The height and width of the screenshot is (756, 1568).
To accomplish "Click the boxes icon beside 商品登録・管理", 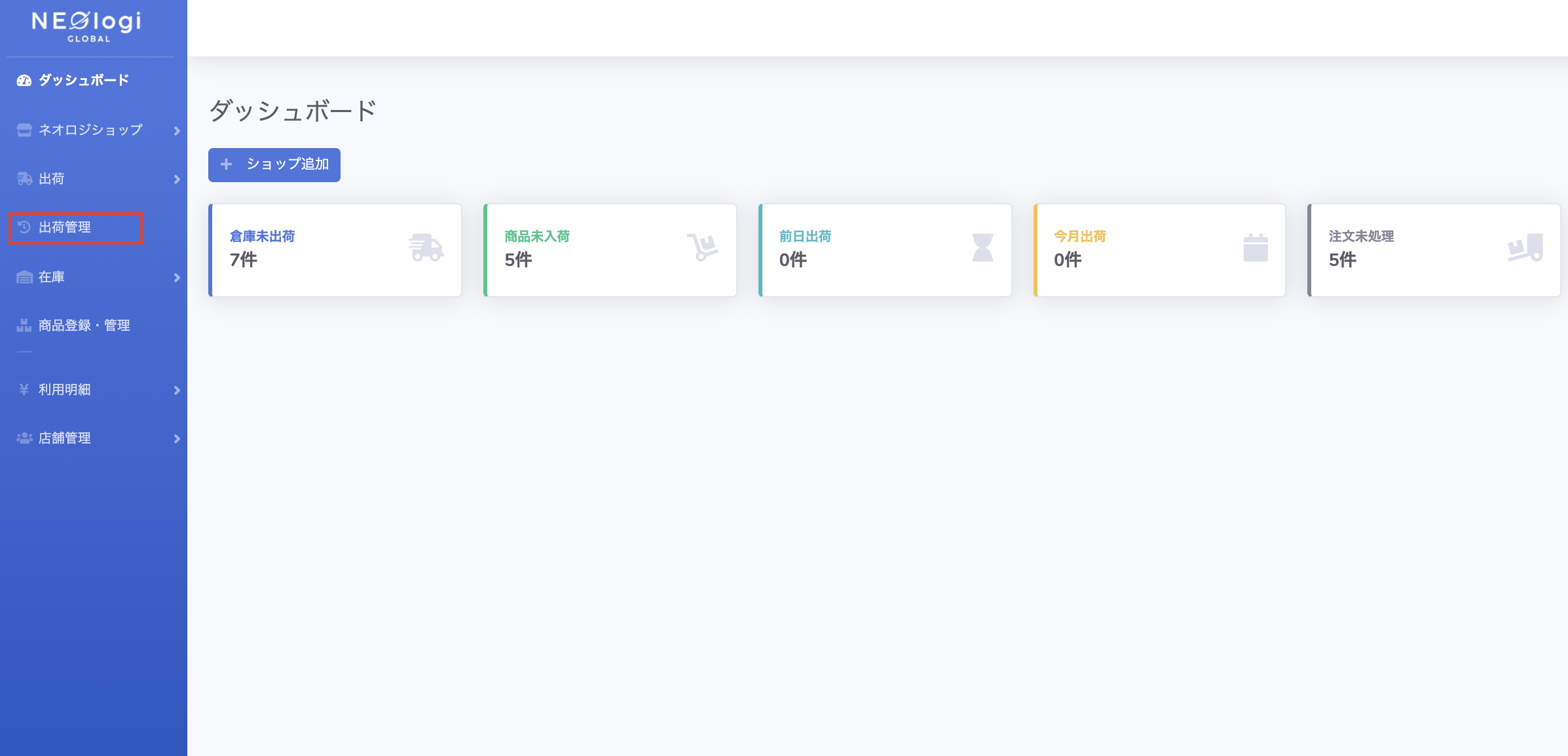I will 24,326.
